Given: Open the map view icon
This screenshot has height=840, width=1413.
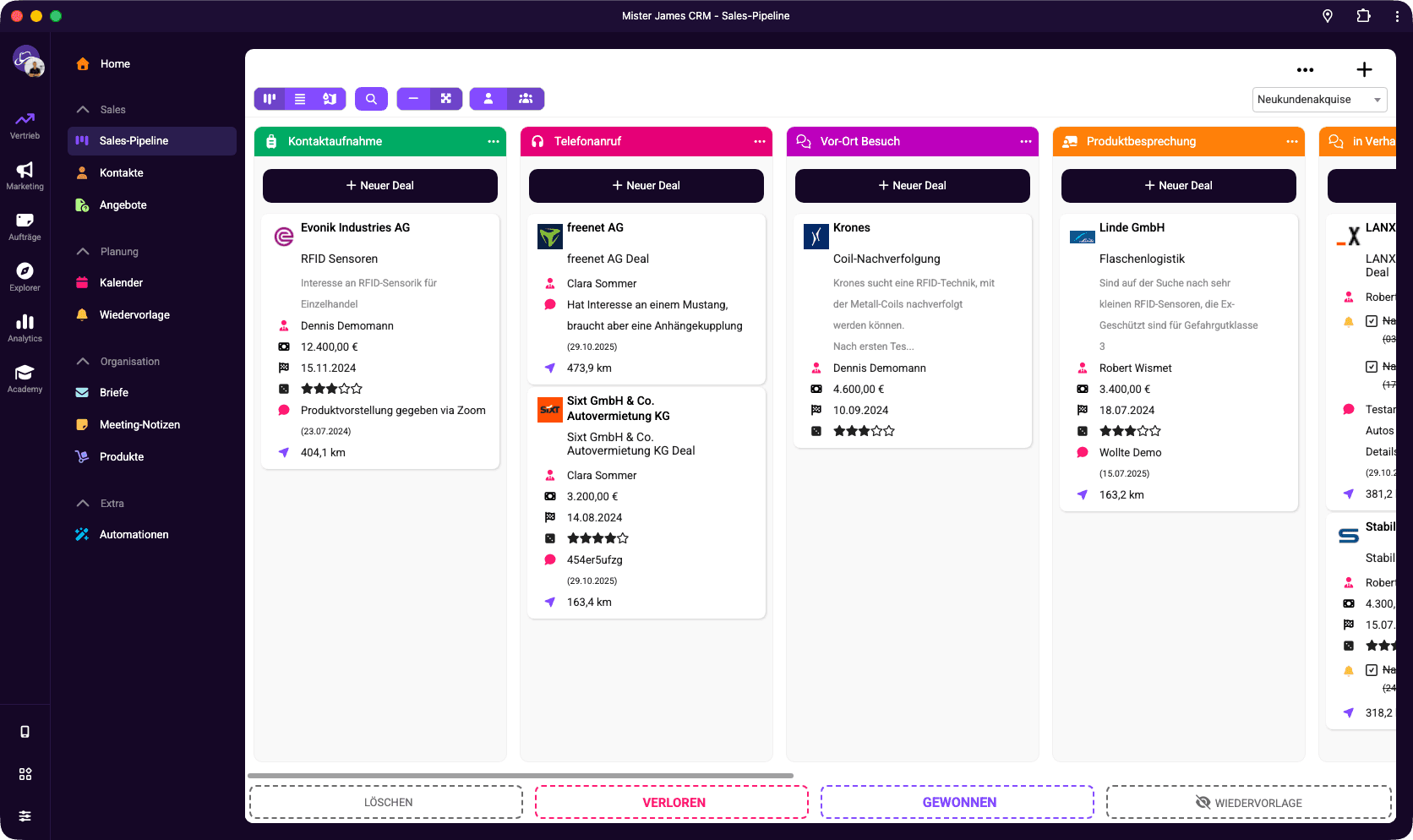Looking at the screenshot, I should point(330,99).
